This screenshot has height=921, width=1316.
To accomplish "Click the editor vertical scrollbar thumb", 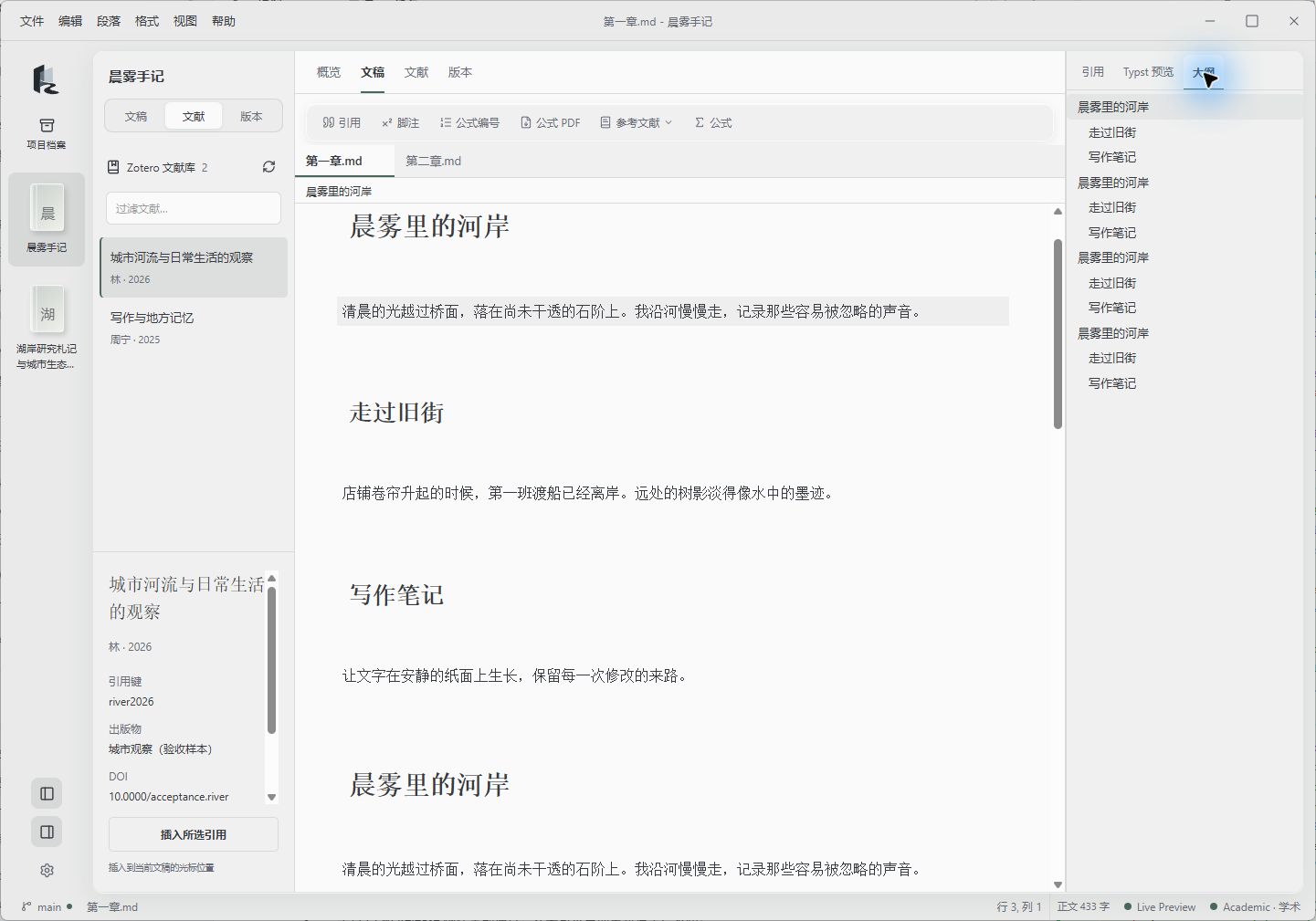I will pyautogui.click(x=1058, y=334).
